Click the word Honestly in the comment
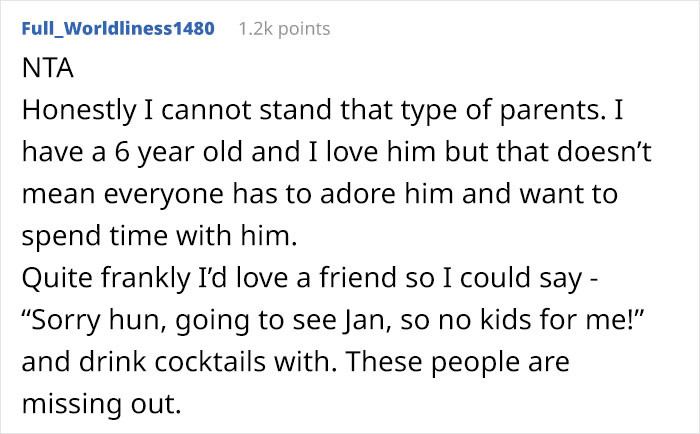The width and height of the screenshot is (700, 434). (79, 110)
